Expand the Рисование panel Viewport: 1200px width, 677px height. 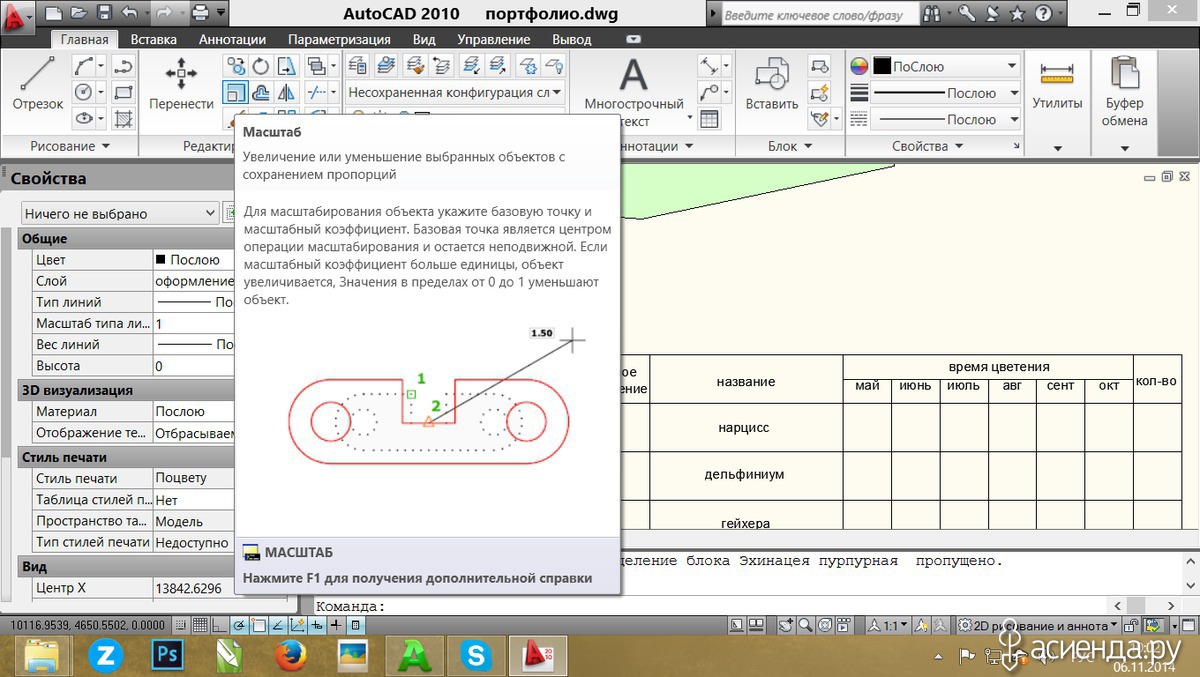[x=69, y=146]
